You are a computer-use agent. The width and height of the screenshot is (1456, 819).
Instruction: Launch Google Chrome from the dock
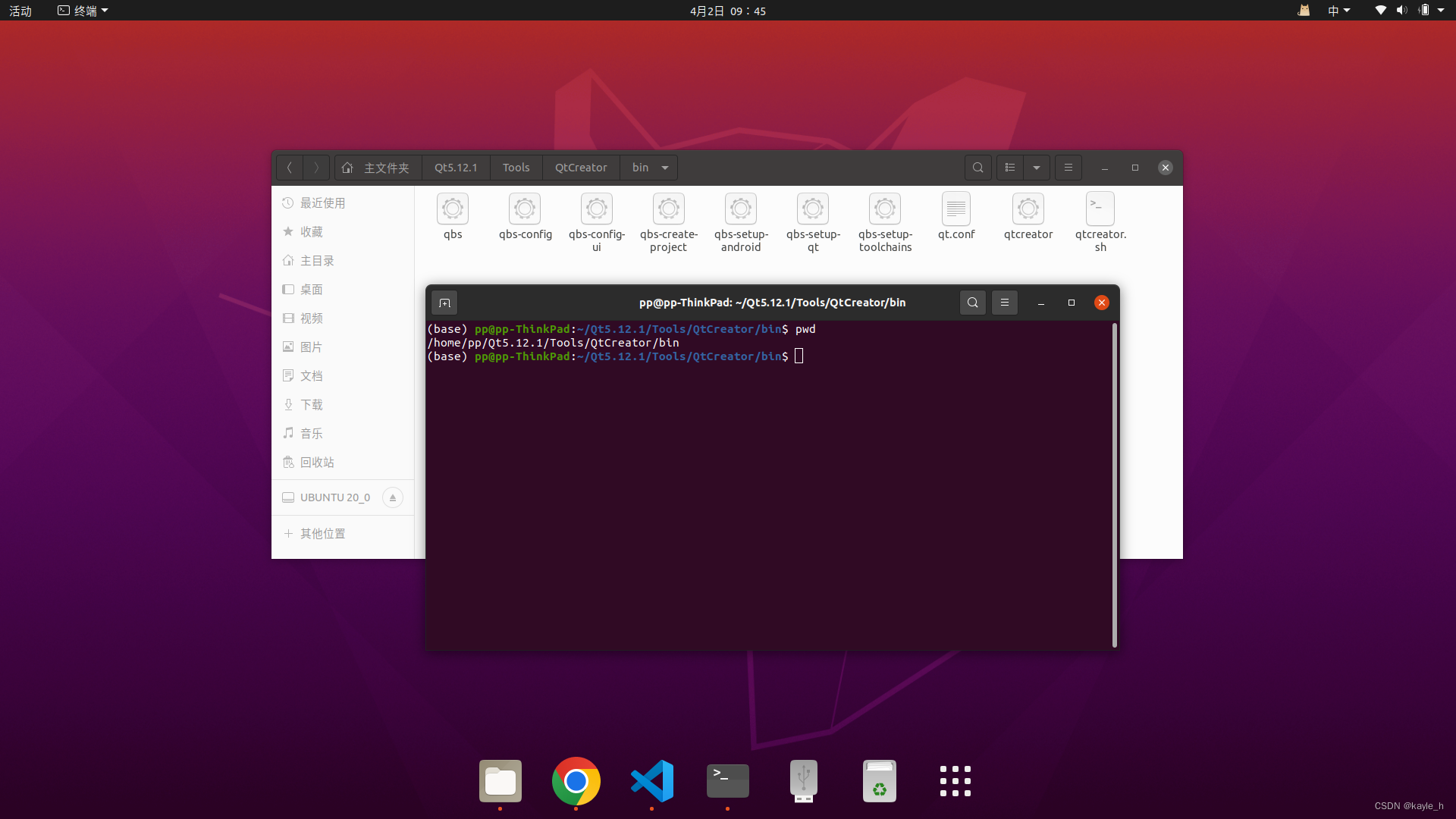(576, 781)
